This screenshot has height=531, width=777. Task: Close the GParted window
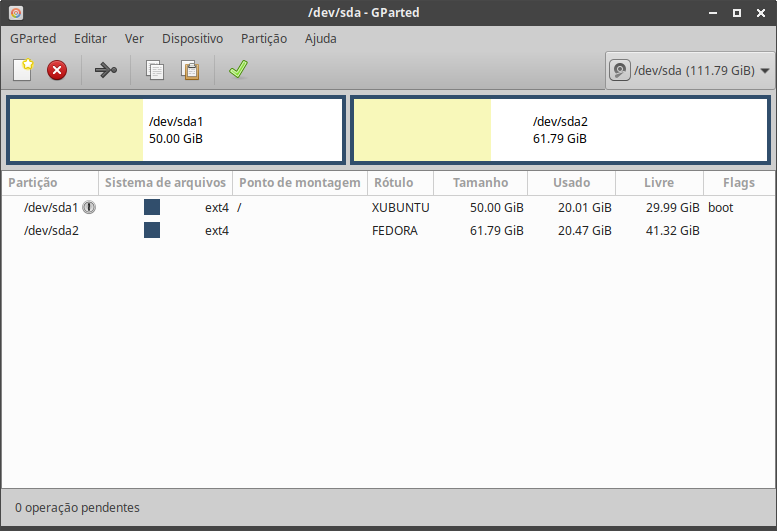click(x=761, y=13)
